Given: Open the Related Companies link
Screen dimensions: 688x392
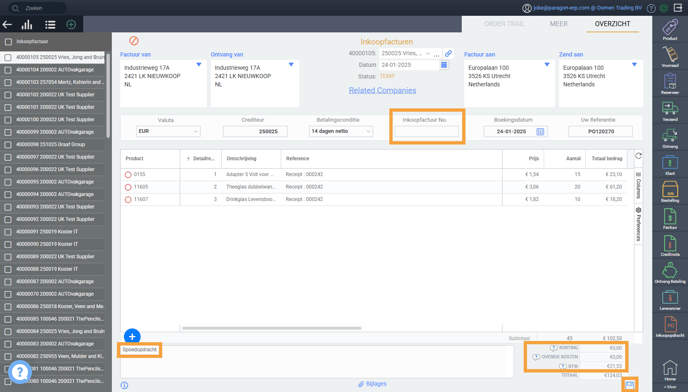Looking at the screenshot, I should [x=383, y=90].
